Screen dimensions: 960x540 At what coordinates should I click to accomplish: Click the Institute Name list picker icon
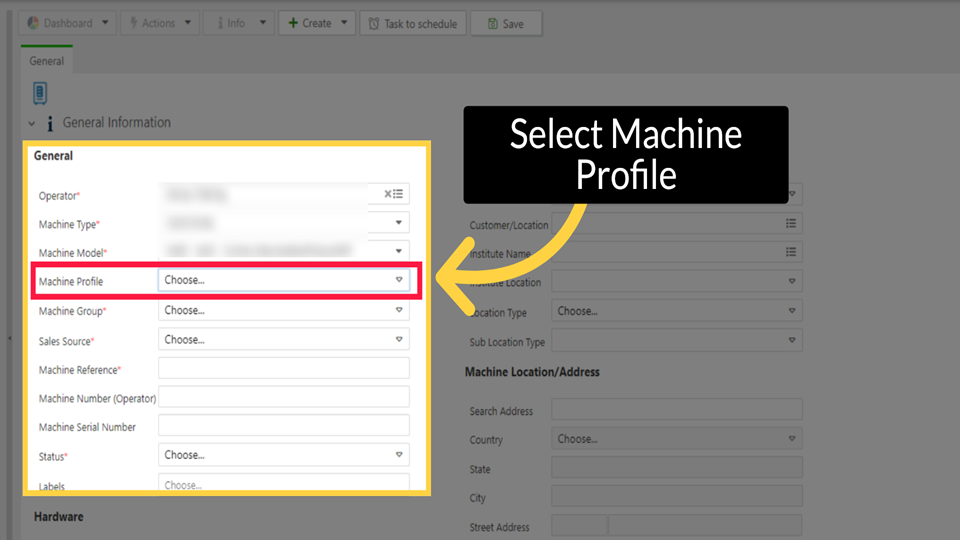point(791,253)
